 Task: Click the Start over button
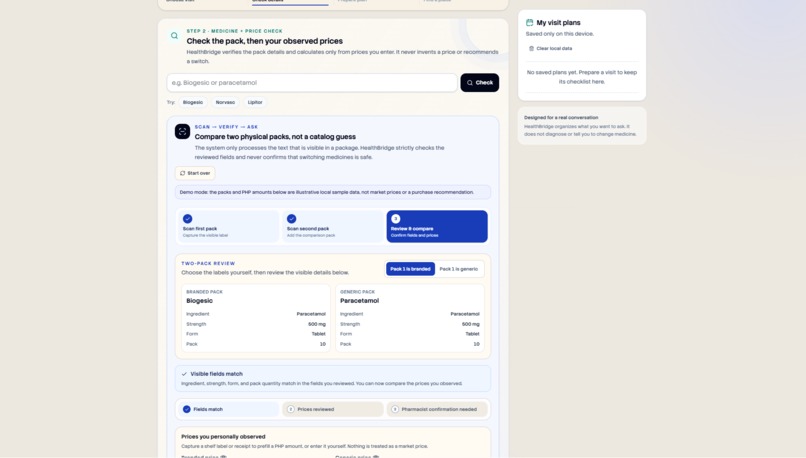[195, 173]
